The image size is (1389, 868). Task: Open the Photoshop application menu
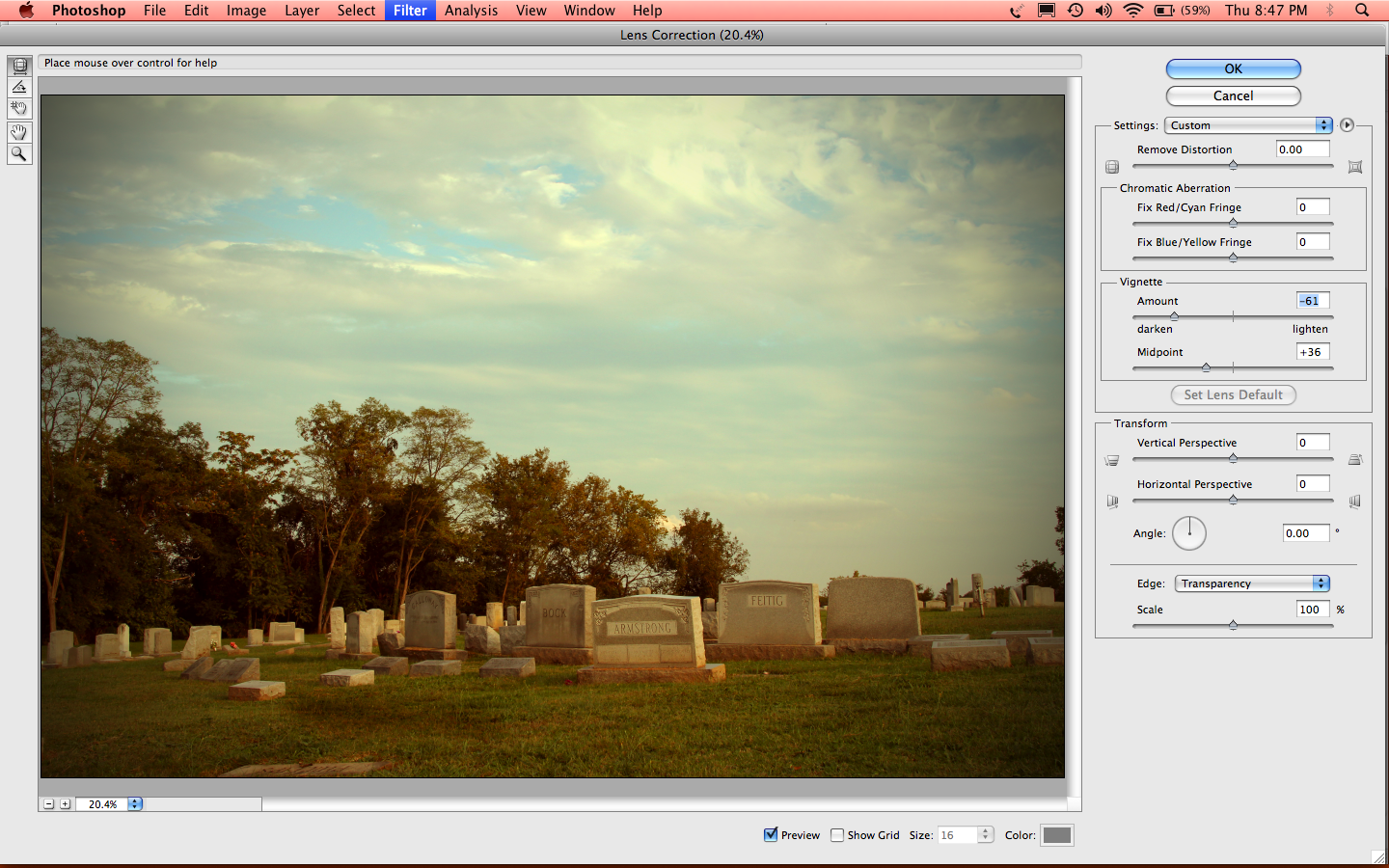pos(89,11)
